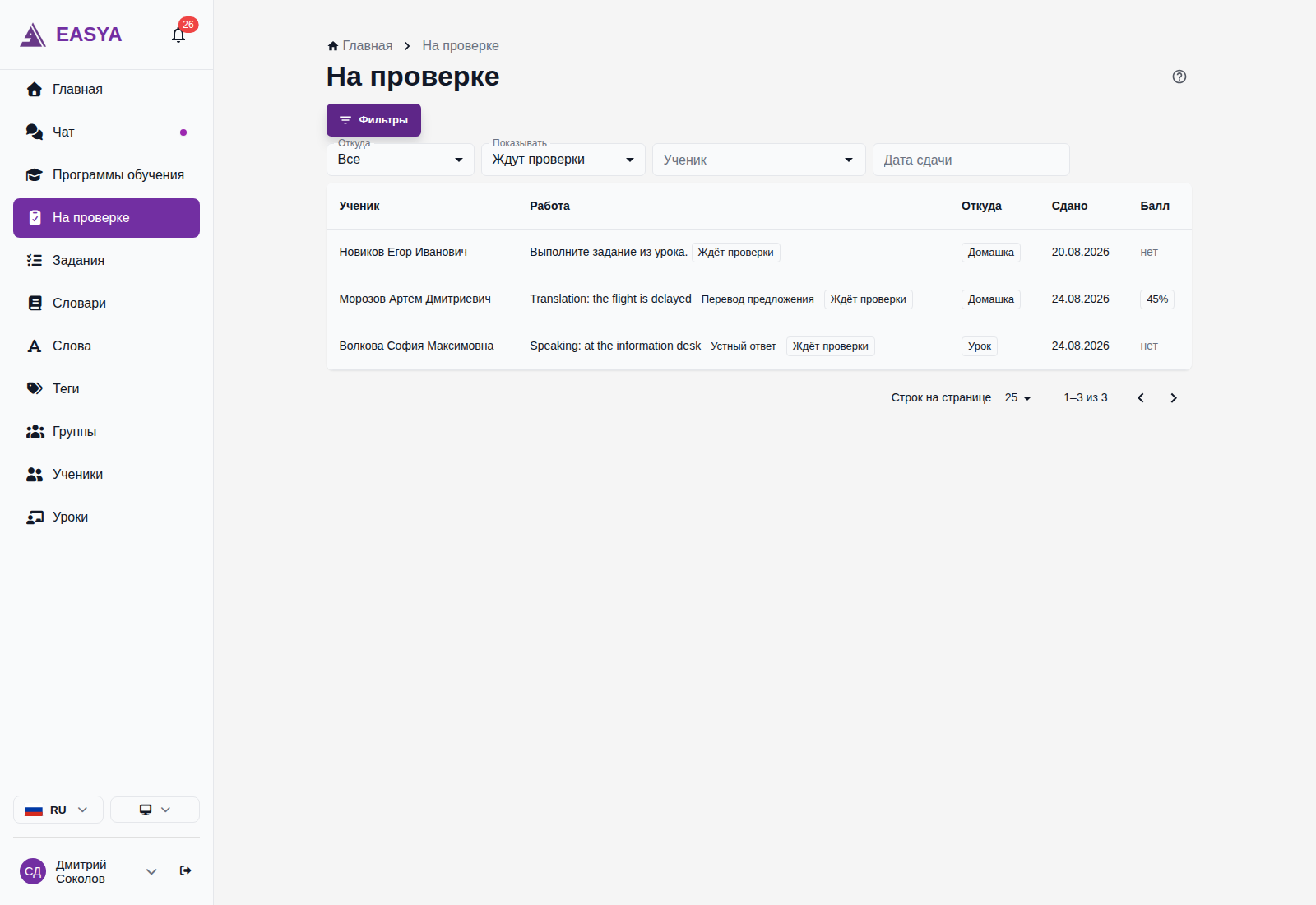Go to the next page arrow
1316x905 pixels.
(x=1174, y=398)
